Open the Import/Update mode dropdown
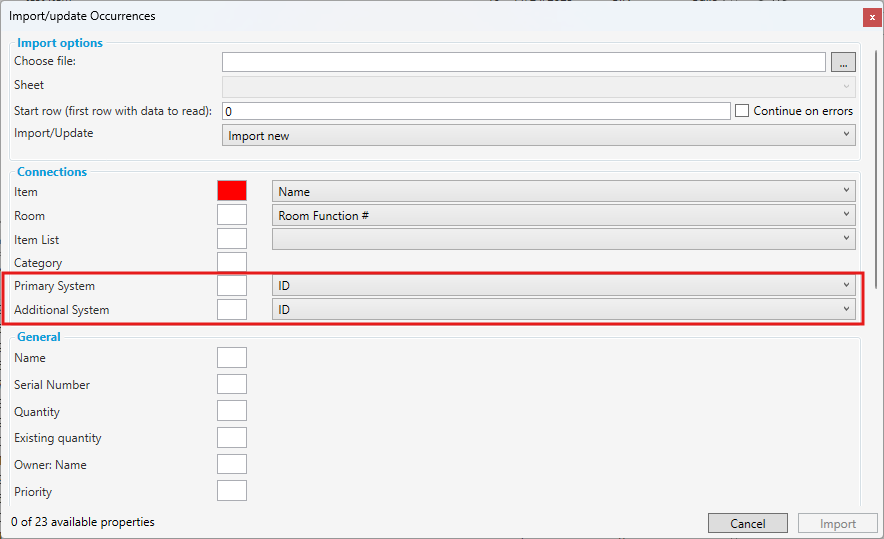884x539 pixels. pyautogui.click(x=538, y=135)
